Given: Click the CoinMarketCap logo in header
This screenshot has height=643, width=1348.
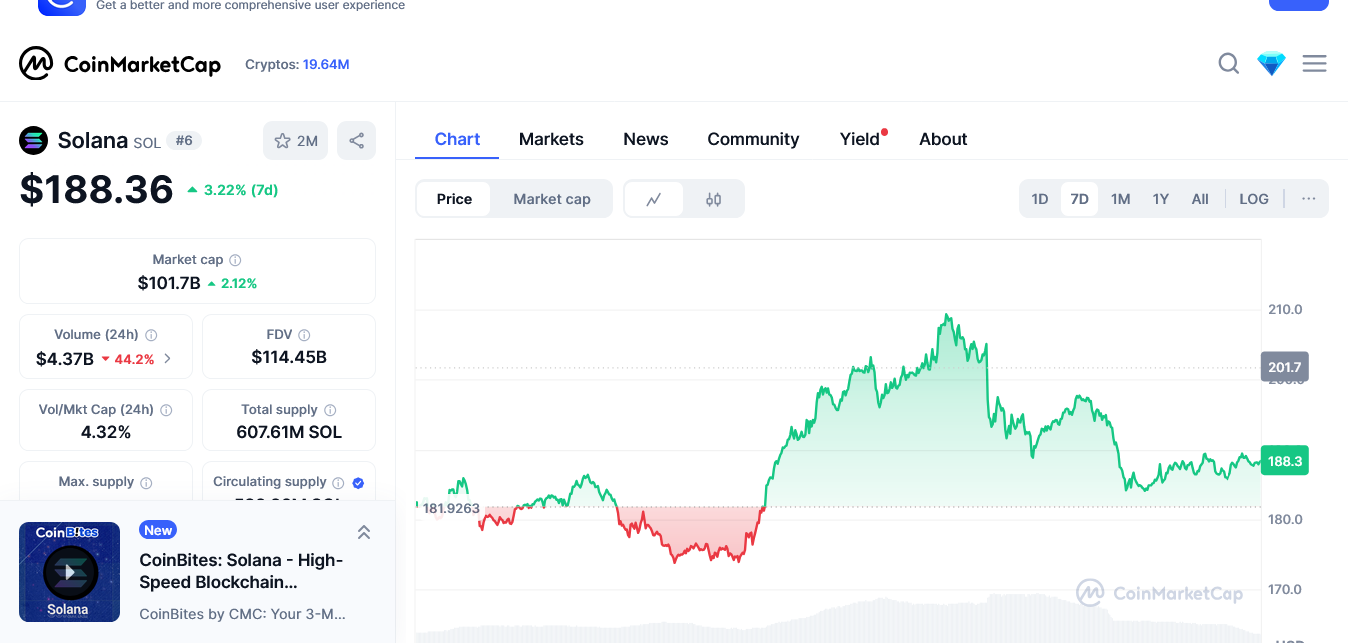Looking at the screenshot, I should click(x=120, y=64).
